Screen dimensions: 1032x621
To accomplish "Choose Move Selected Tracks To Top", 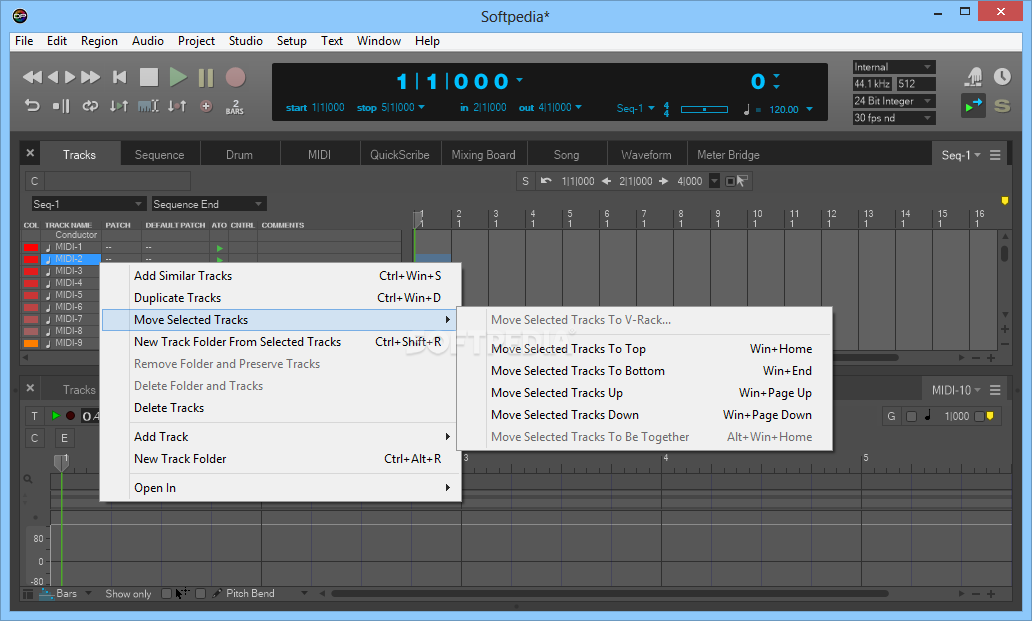I will 644,349.
